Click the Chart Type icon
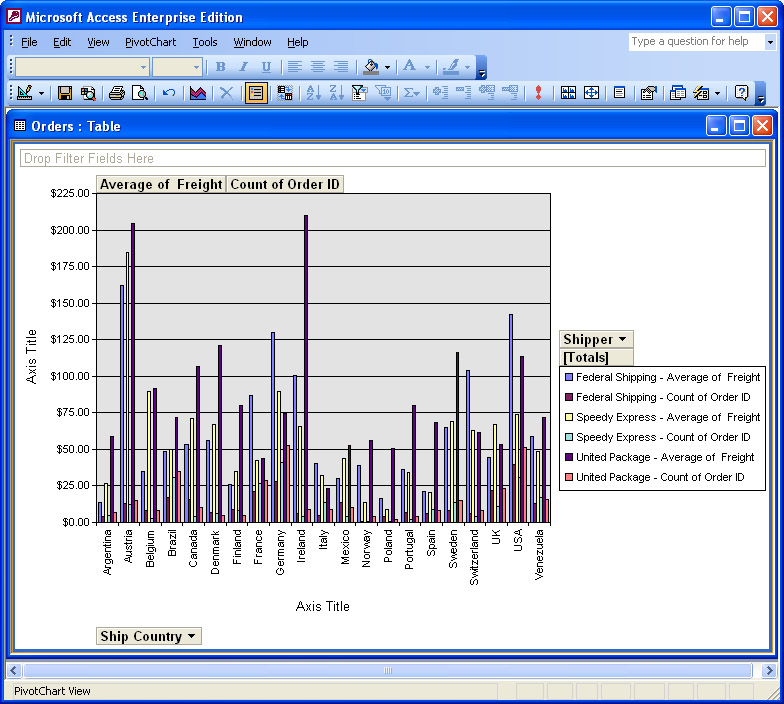The image size is (784, 704). pyautogui.click(x=198, y=93)
